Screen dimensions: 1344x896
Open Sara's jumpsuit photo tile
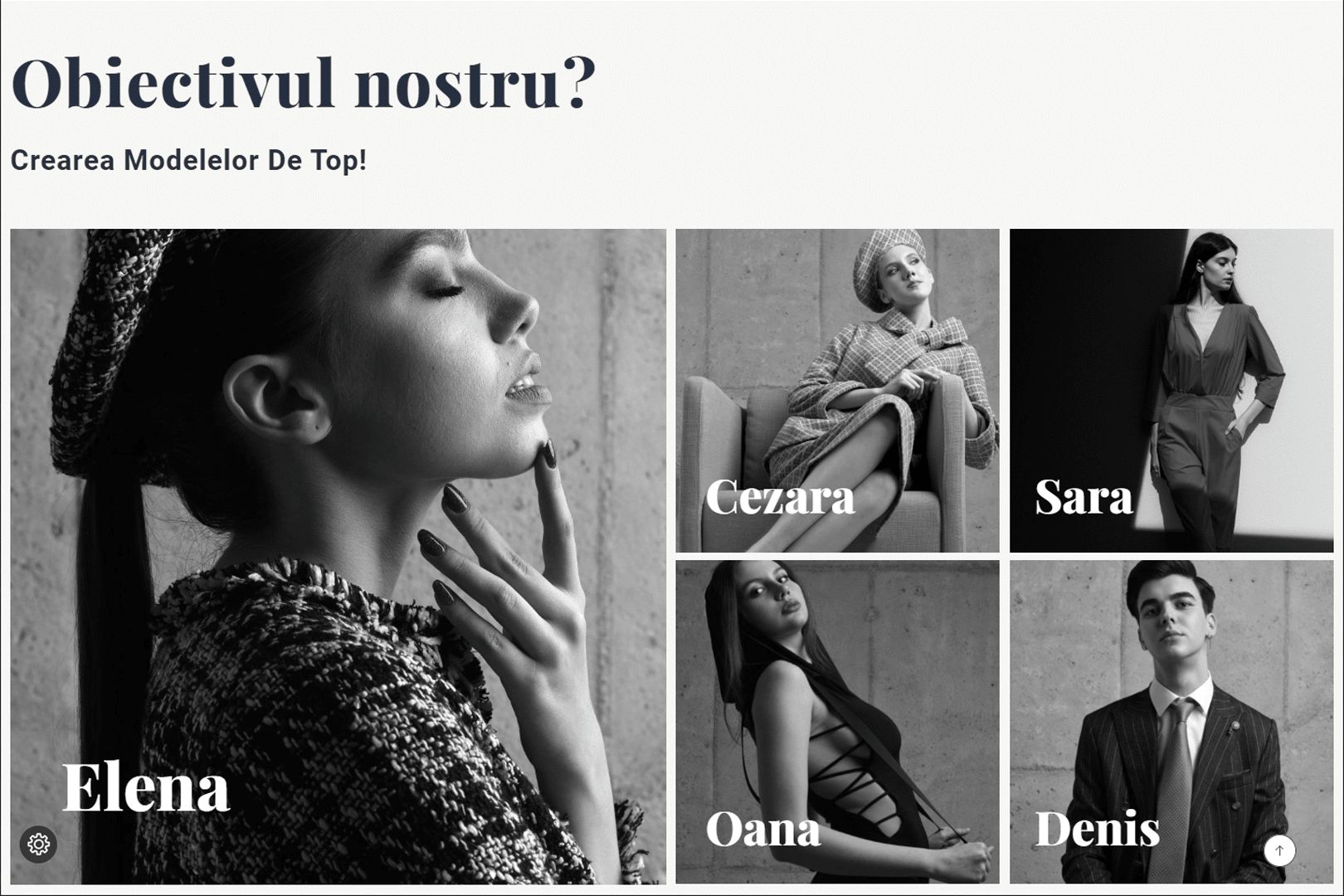(x=1171, y=391)
